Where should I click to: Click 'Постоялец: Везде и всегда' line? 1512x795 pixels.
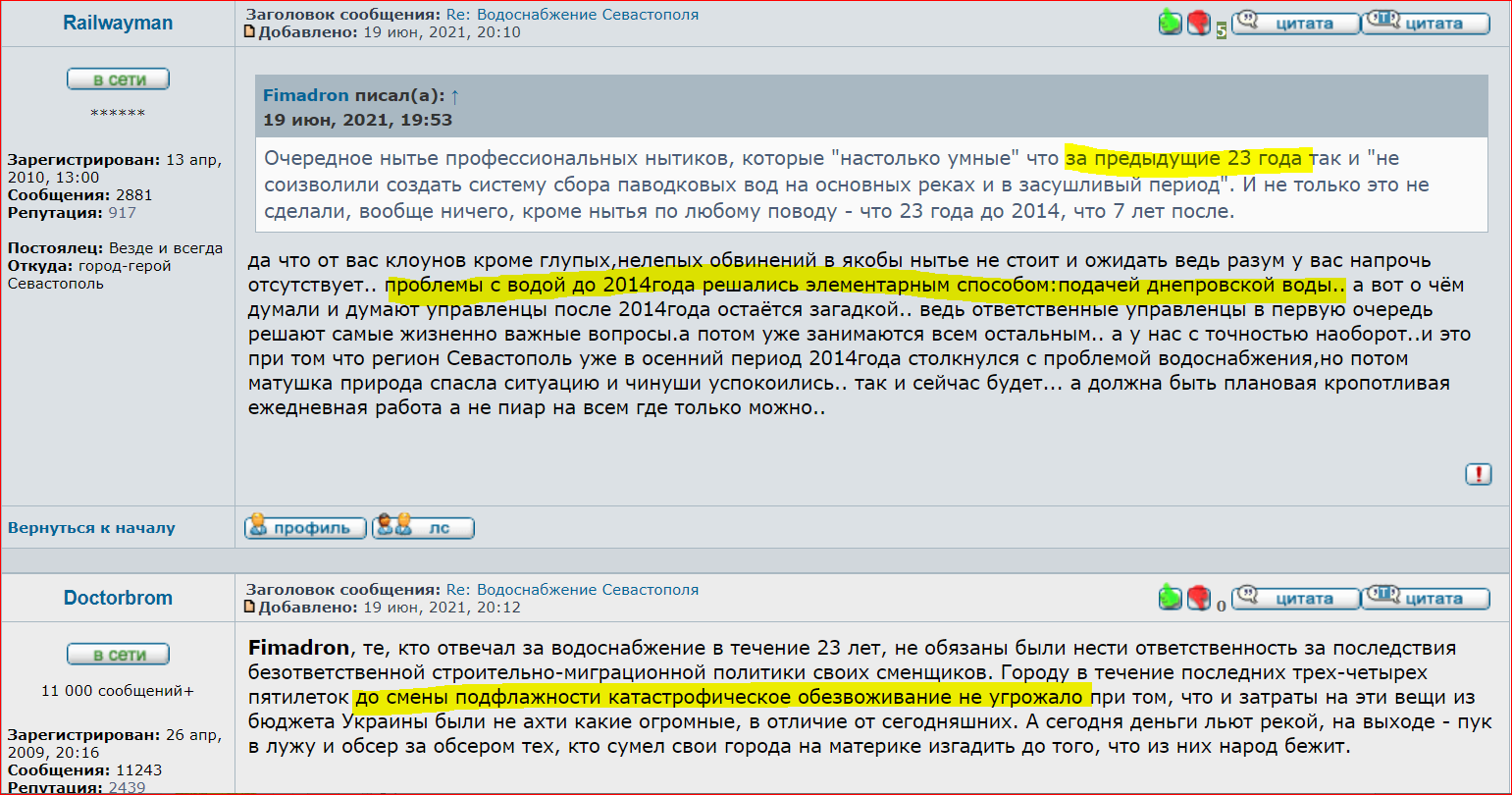(115, 248)
